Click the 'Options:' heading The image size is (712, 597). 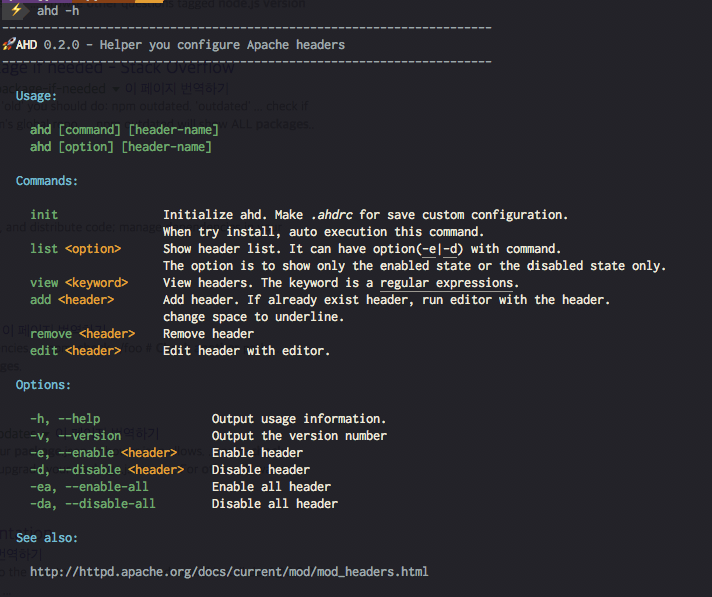(x=43, y=385)
